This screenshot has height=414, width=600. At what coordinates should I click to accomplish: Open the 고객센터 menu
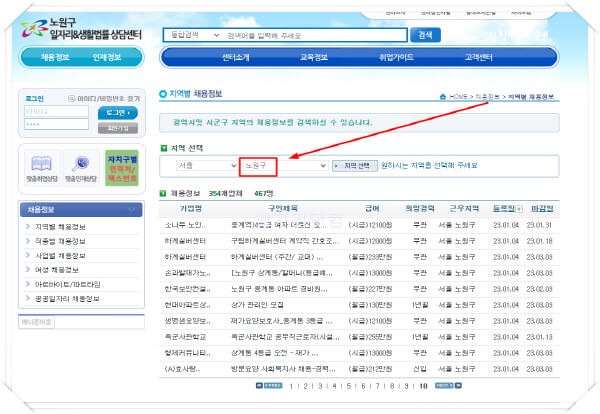click(x=478, y=57)
